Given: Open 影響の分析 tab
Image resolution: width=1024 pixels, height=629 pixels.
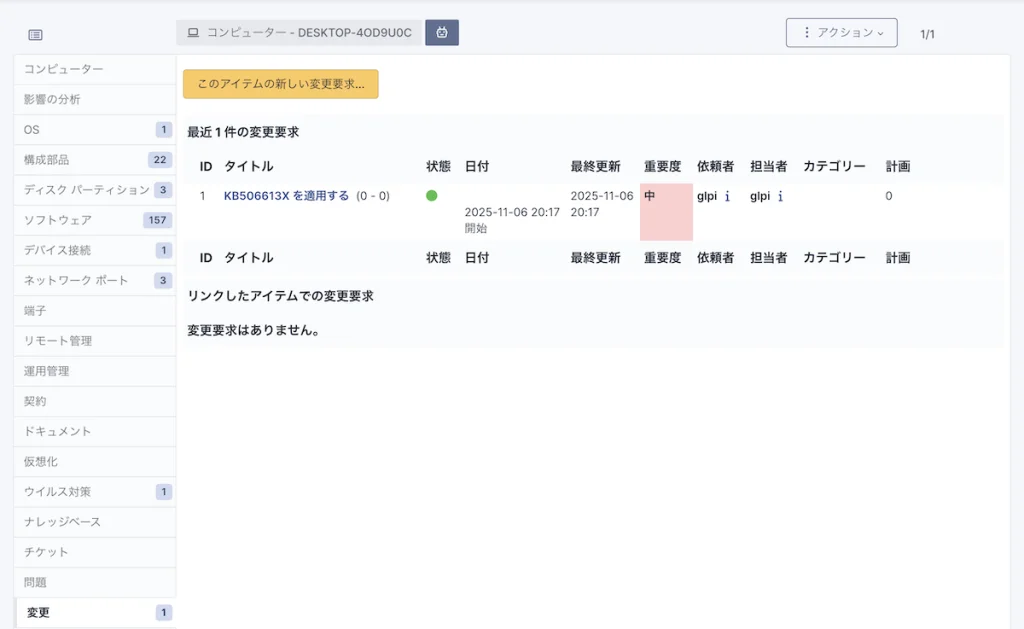Looking at the screenshot, I should pos(95,99).
